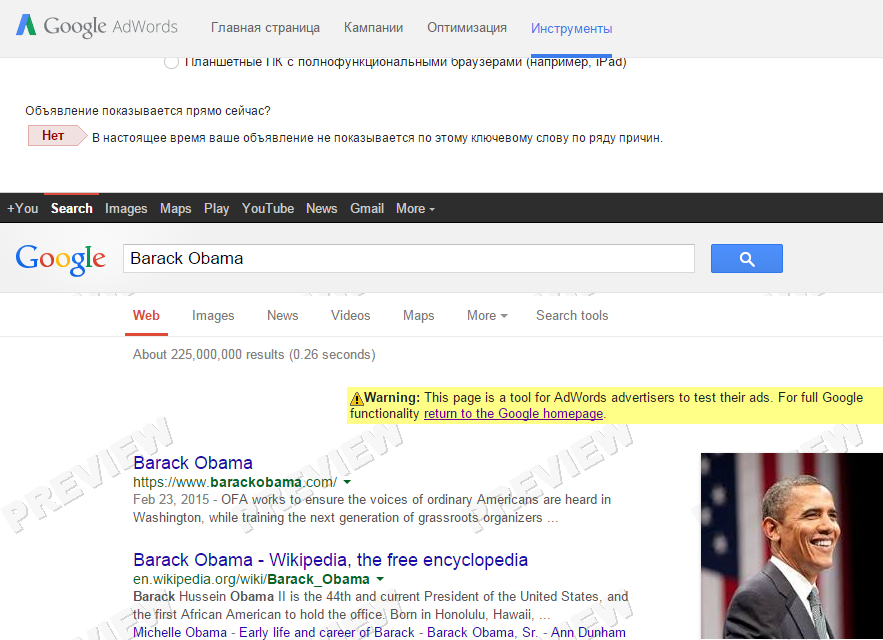Click News in the black bar
The width and height of the screenshot is (883, 640).
(322, 208)
